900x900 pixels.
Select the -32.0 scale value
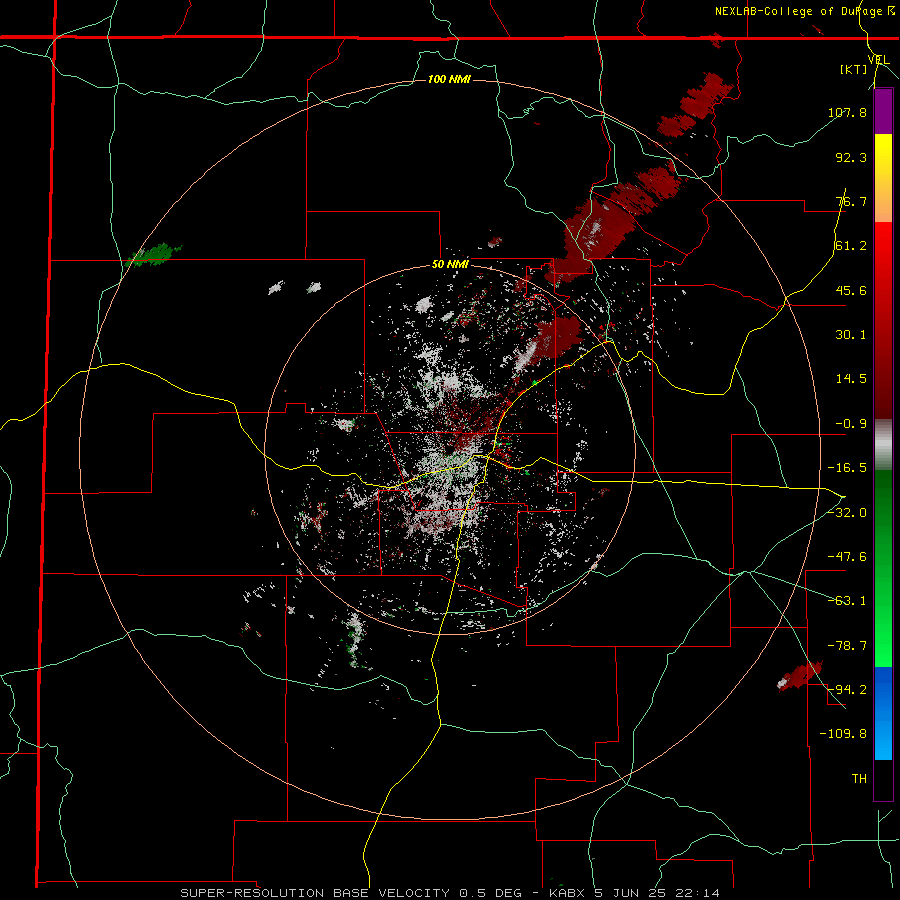point(847,513)
